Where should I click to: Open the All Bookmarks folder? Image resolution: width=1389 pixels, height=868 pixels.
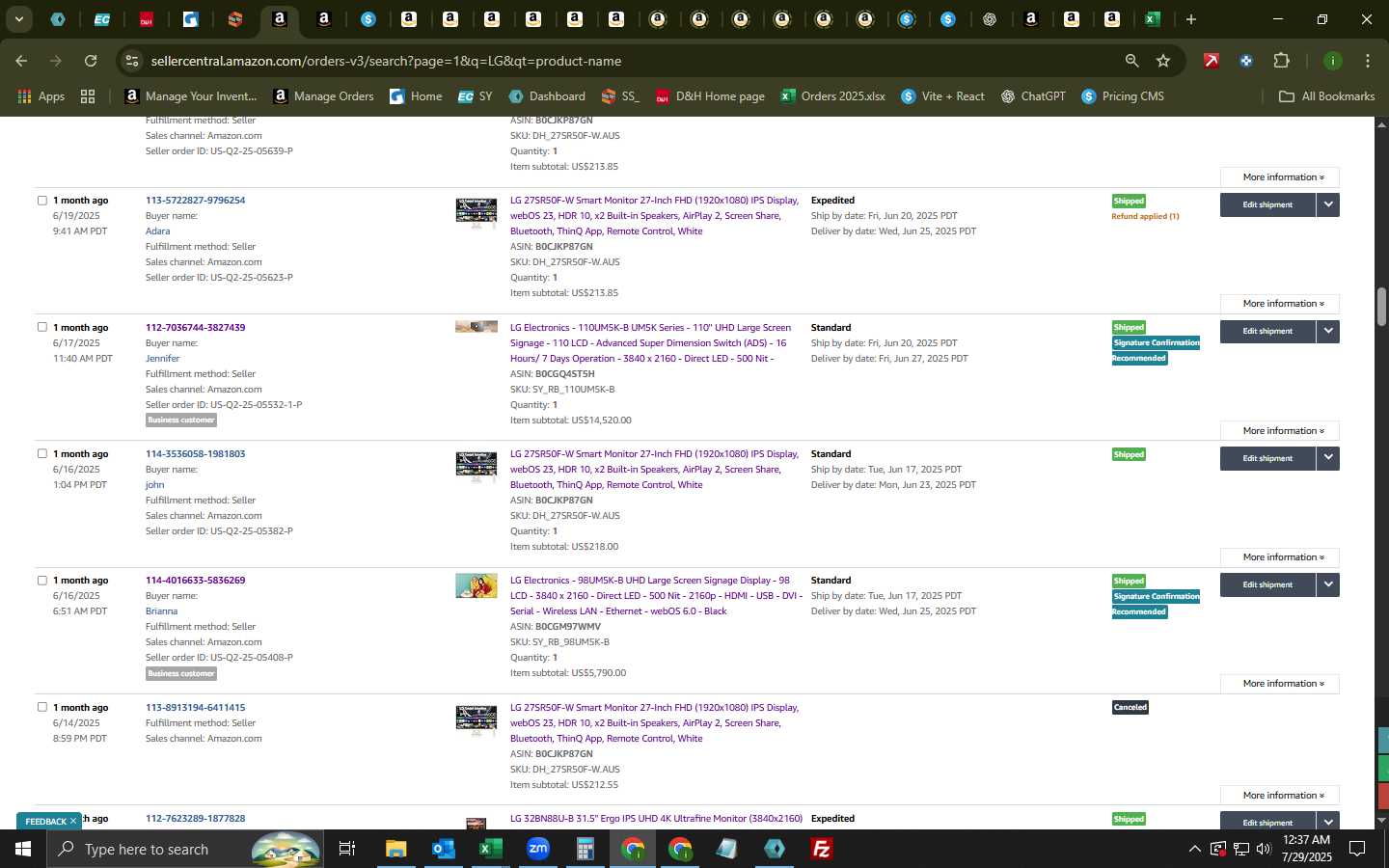[x=1326, y=96]
